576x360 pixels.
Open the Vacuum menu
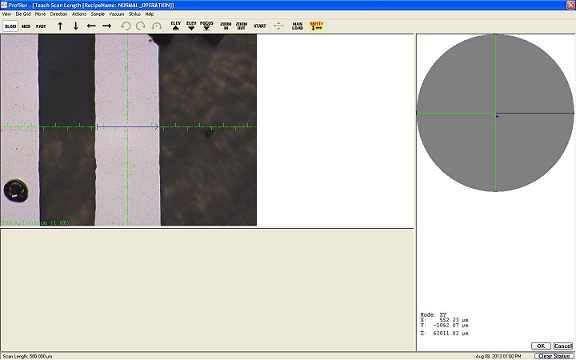116,14
